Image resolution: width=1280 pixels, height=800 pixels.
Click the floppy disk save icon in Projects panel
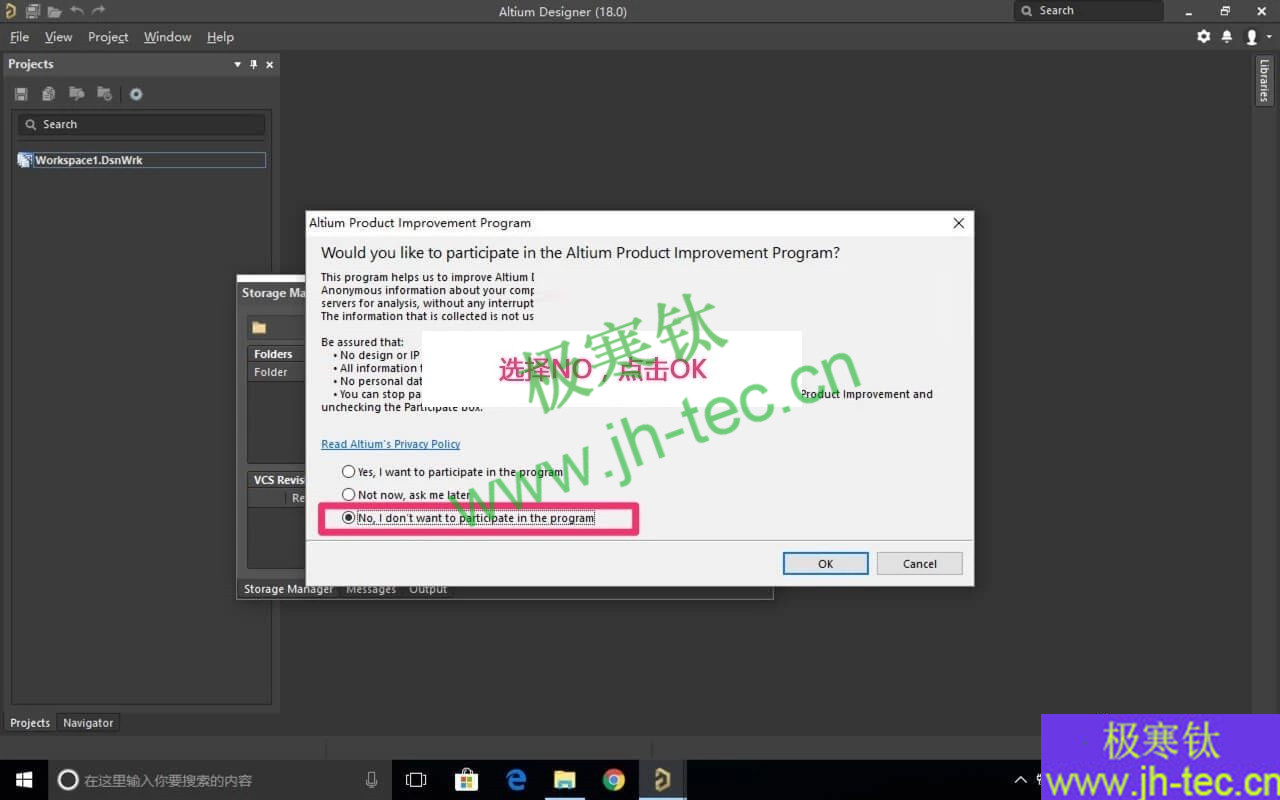(x=21, y=94)
